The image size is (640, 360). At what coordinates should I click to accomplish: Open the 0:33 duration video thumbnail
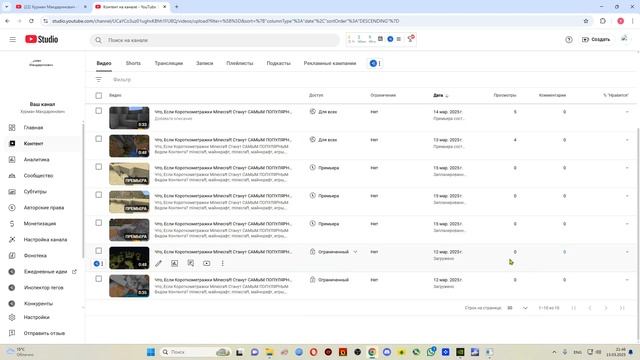[x=129, y=118]
